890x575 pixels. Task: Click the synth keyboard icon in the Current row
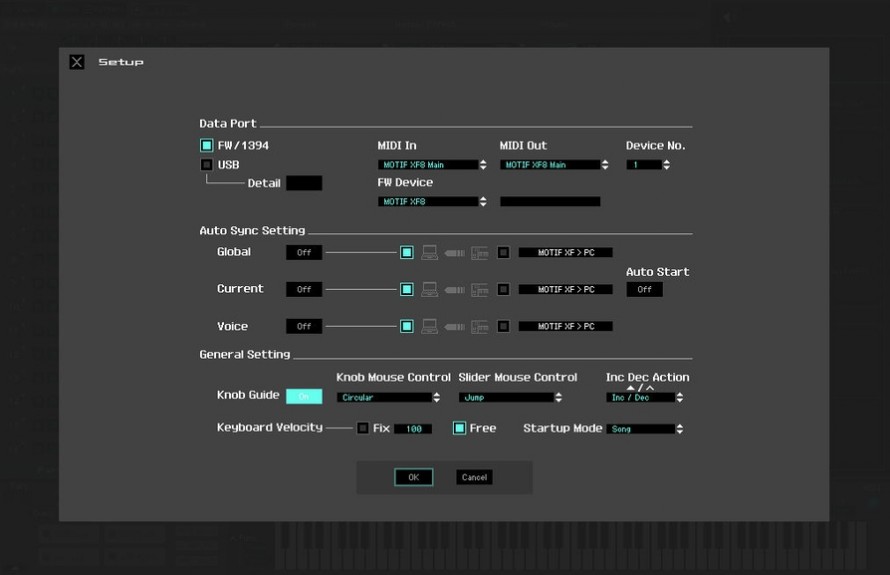point(480,290)
